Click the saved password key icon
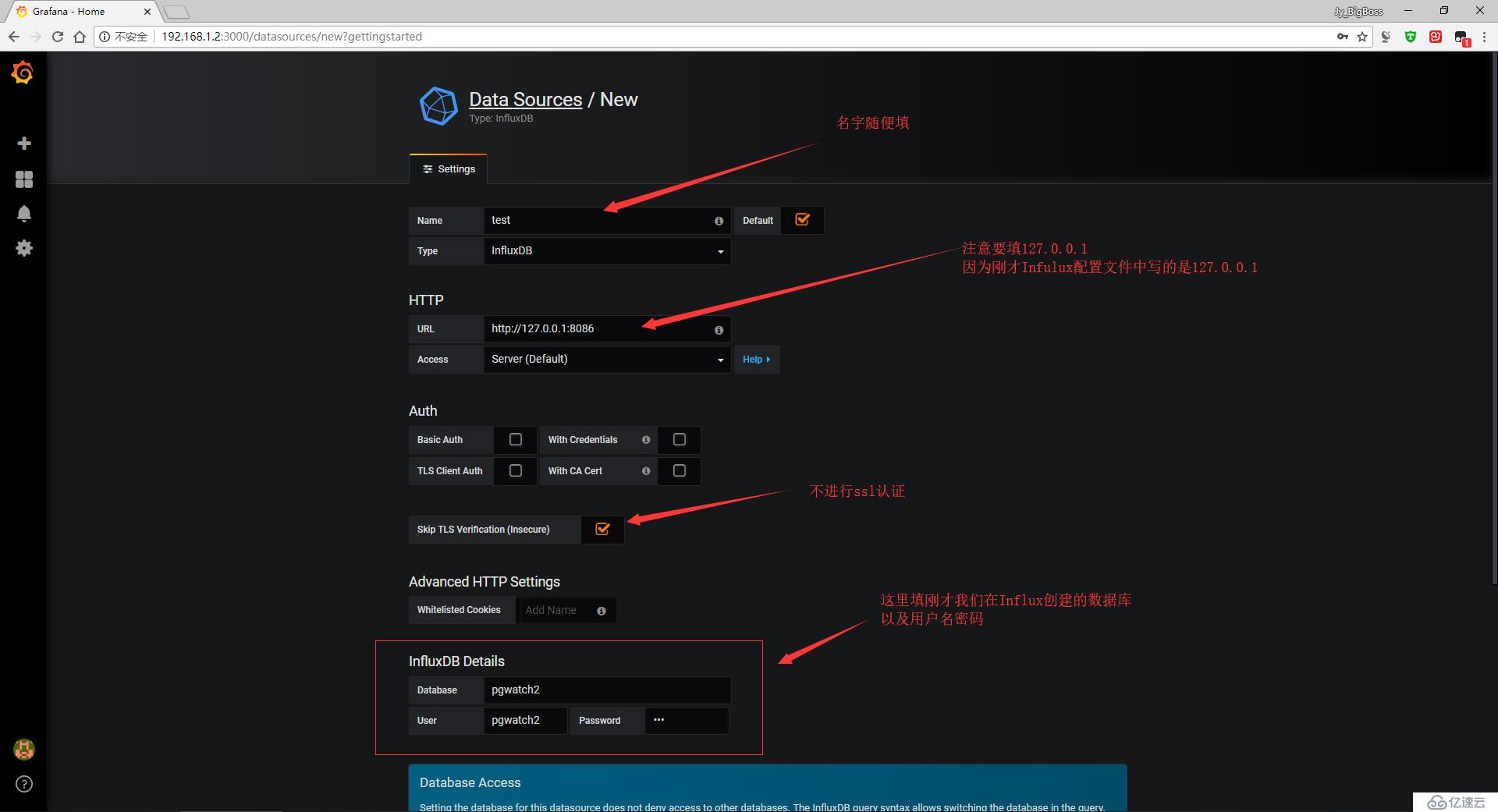 click(1342, 37)
